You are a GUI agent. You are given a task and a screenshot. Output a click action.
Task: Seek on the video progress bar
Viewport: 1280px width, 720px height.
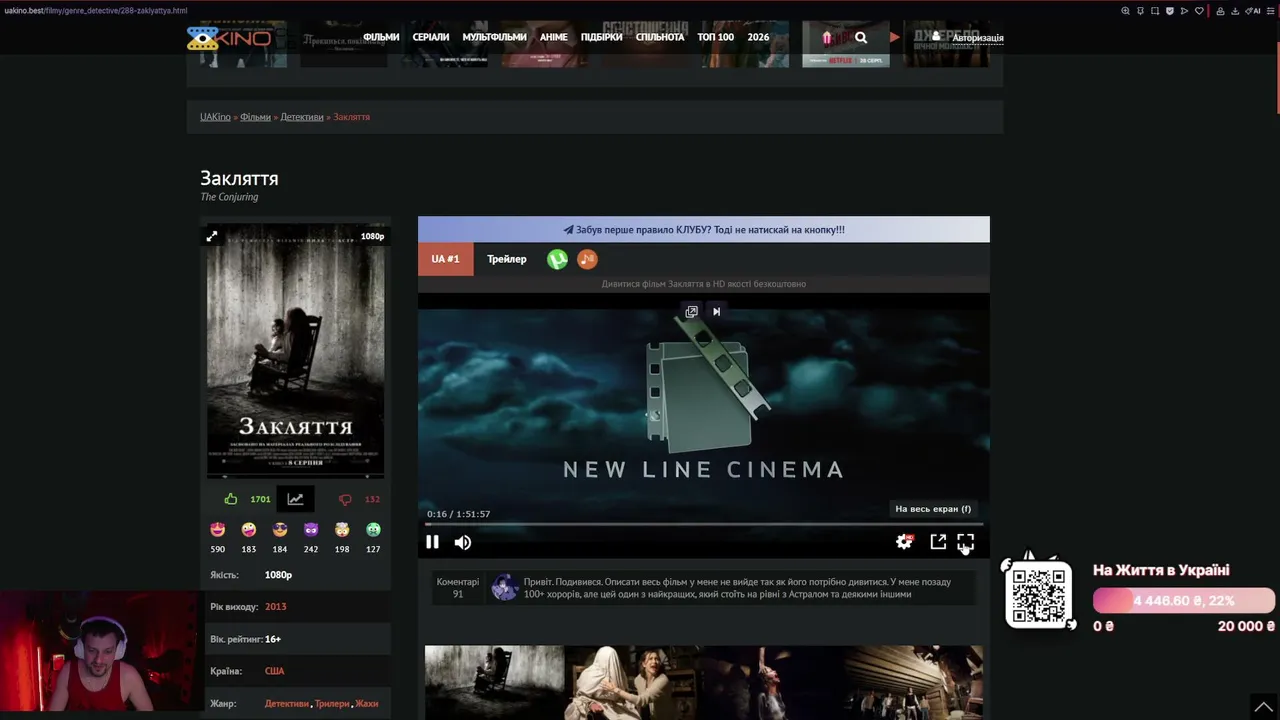(x=704, y=524)
